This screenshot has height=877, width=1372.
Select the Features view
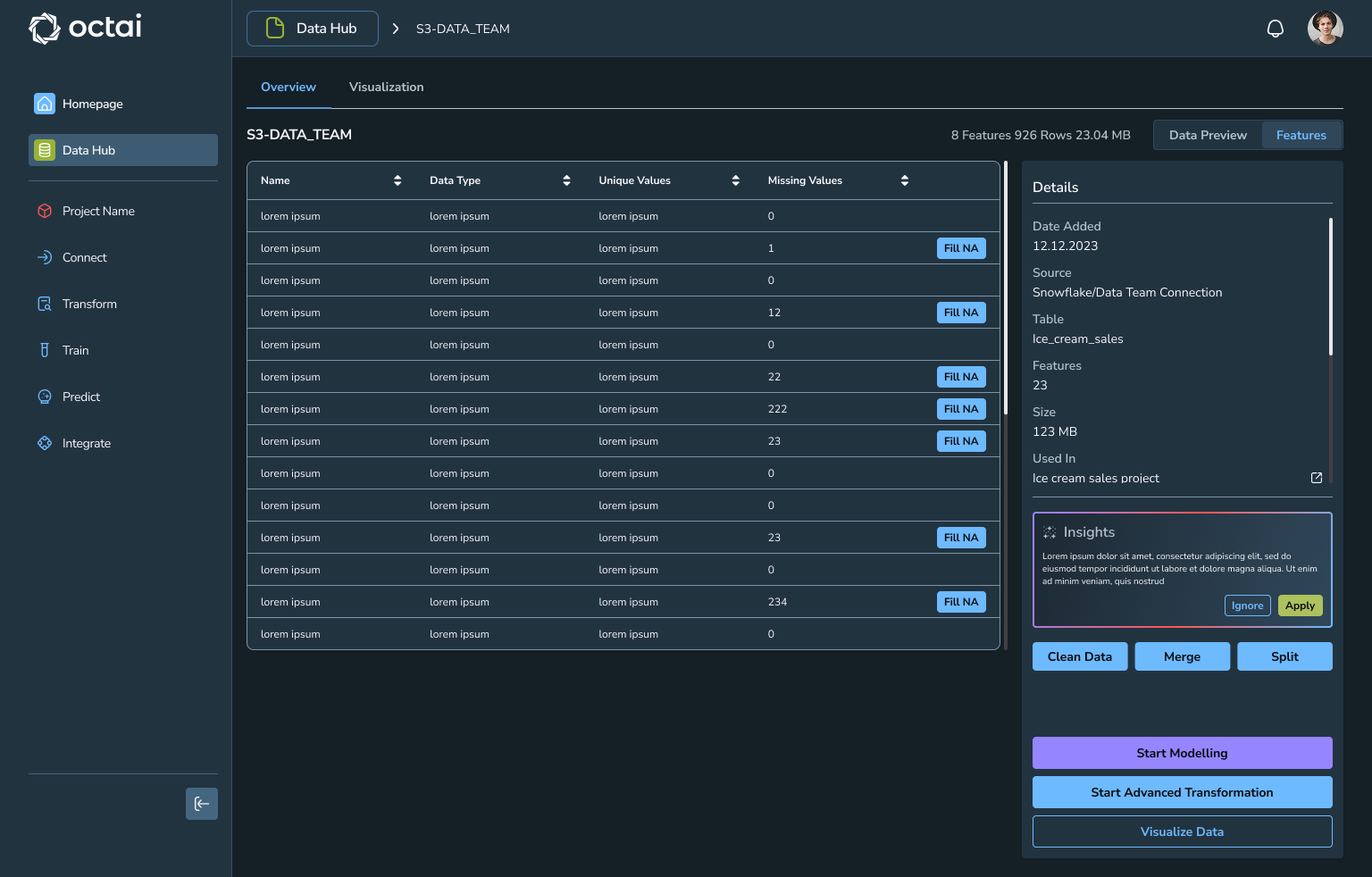[x=1301, y=135]
